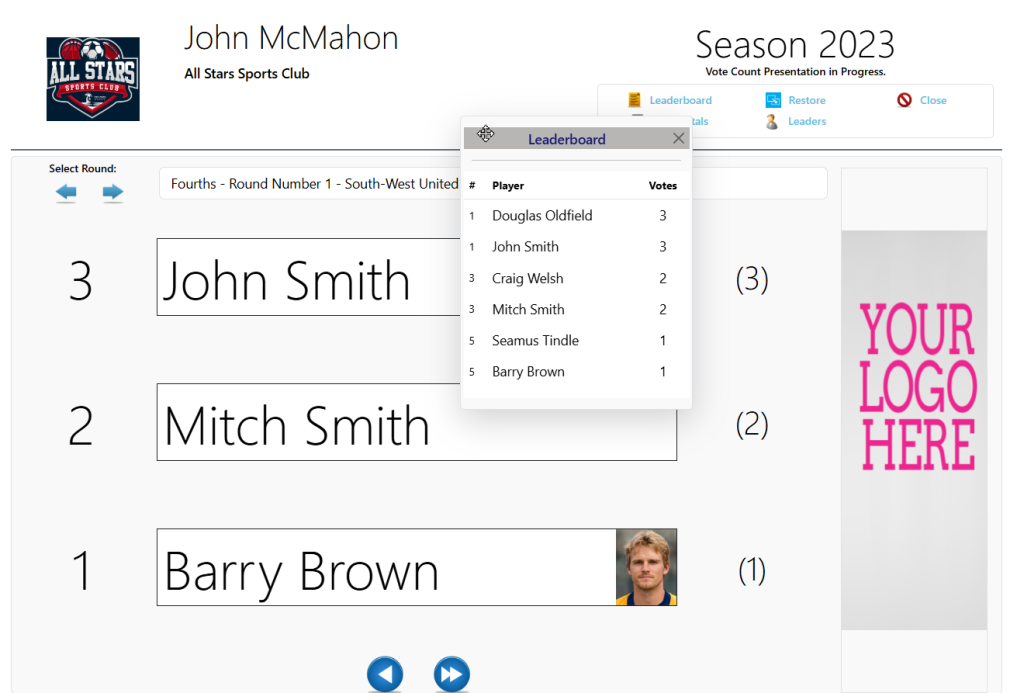Image resolution: width=1024 pixels, height=693 pixels.
Task: Click the All Stars Sports Club logo
Action: click(x=93, y=79)
